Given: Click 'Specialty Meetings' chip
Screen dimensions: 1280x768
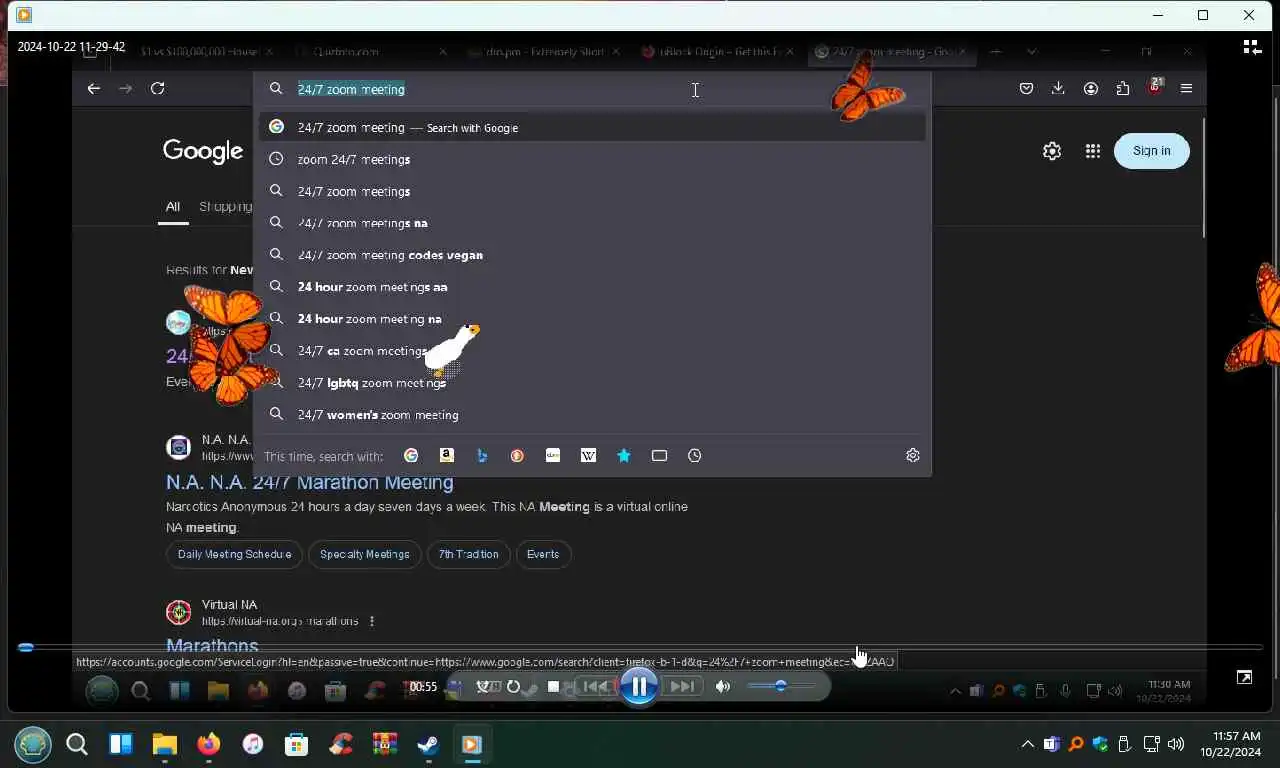Looking at the screenshot, I should pyautogui.click(x=364, y=554).
